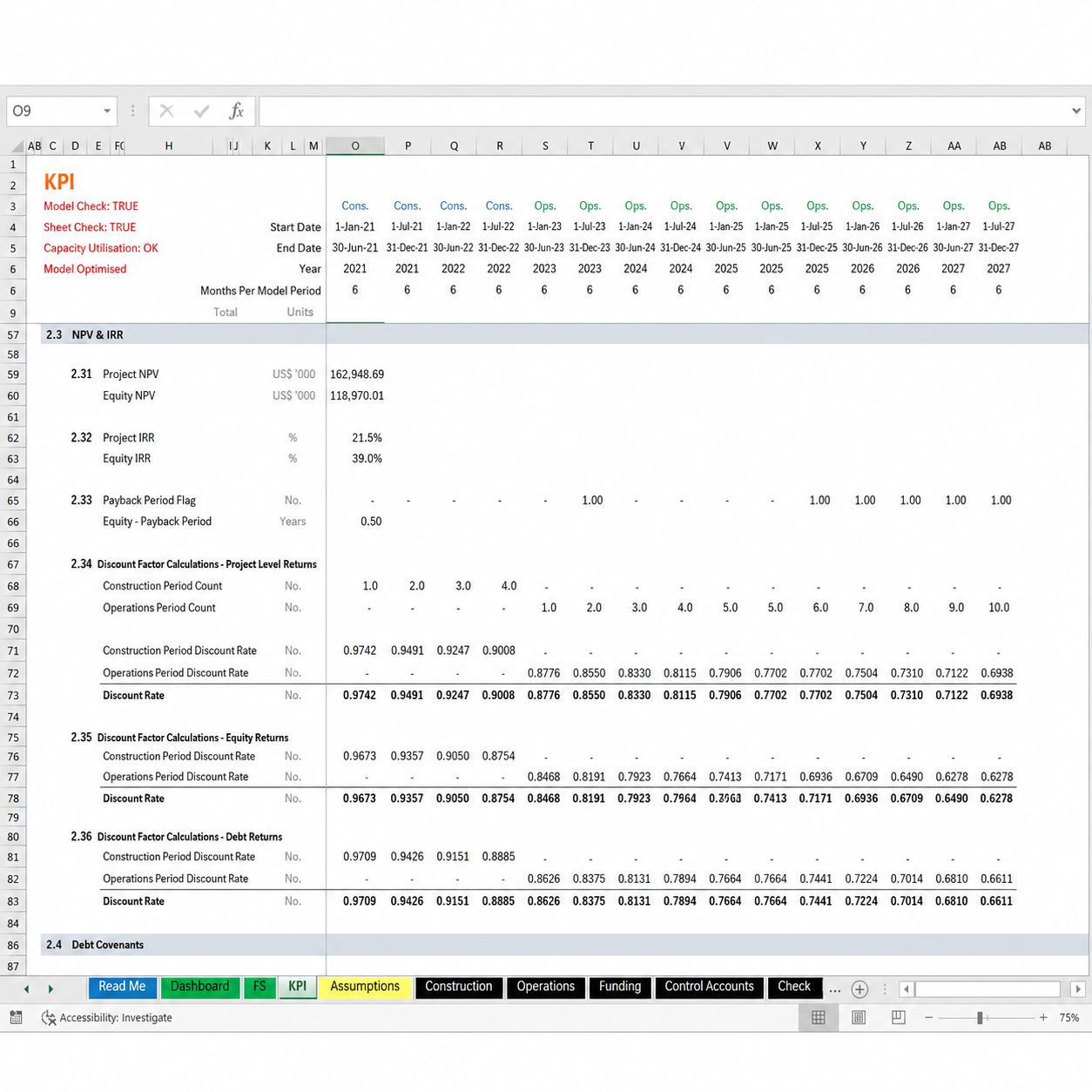Click the horizontal scrollbar track

tap(988, 989)
